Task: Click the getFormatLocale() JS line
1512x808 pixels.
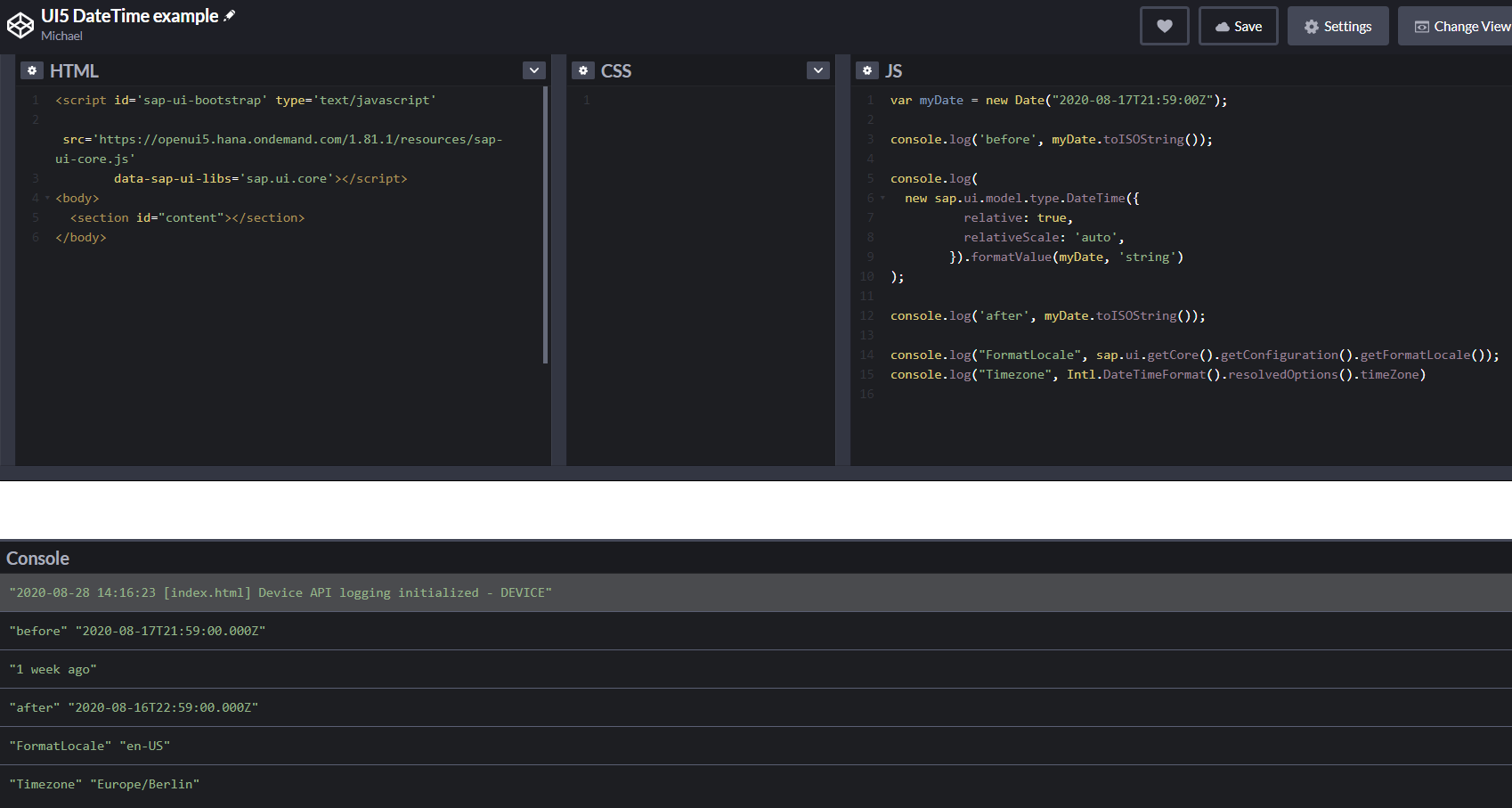Action: tap(1195, 355)
